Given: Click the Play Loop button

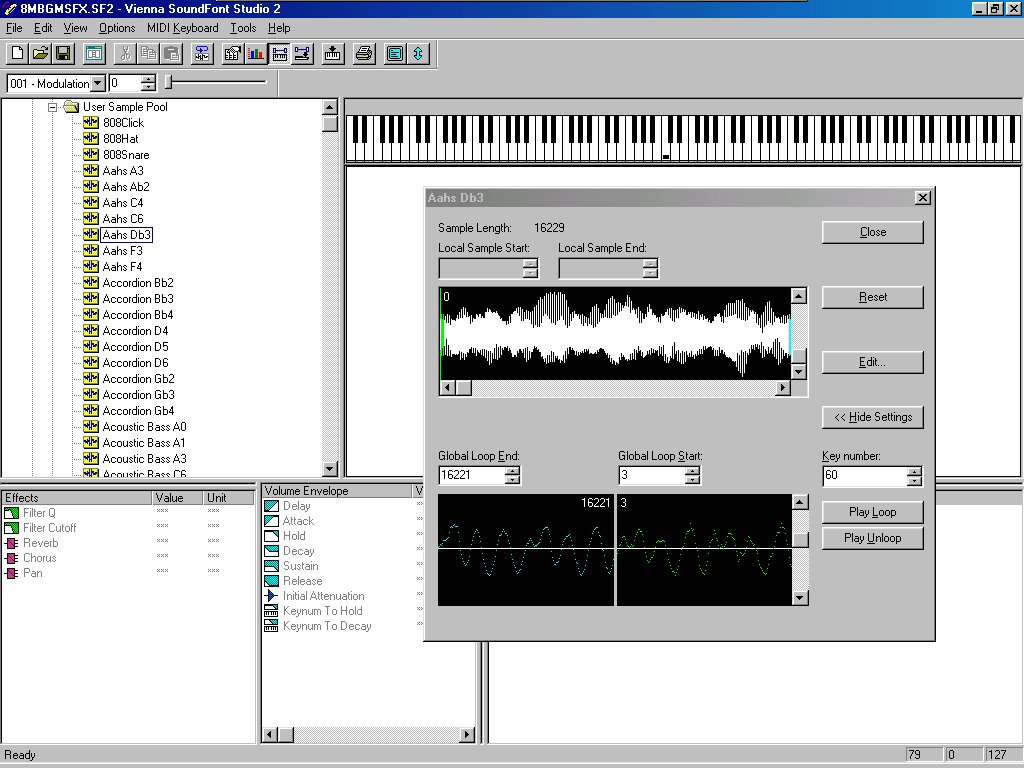Looking at the screenshot, I should 872,512.
